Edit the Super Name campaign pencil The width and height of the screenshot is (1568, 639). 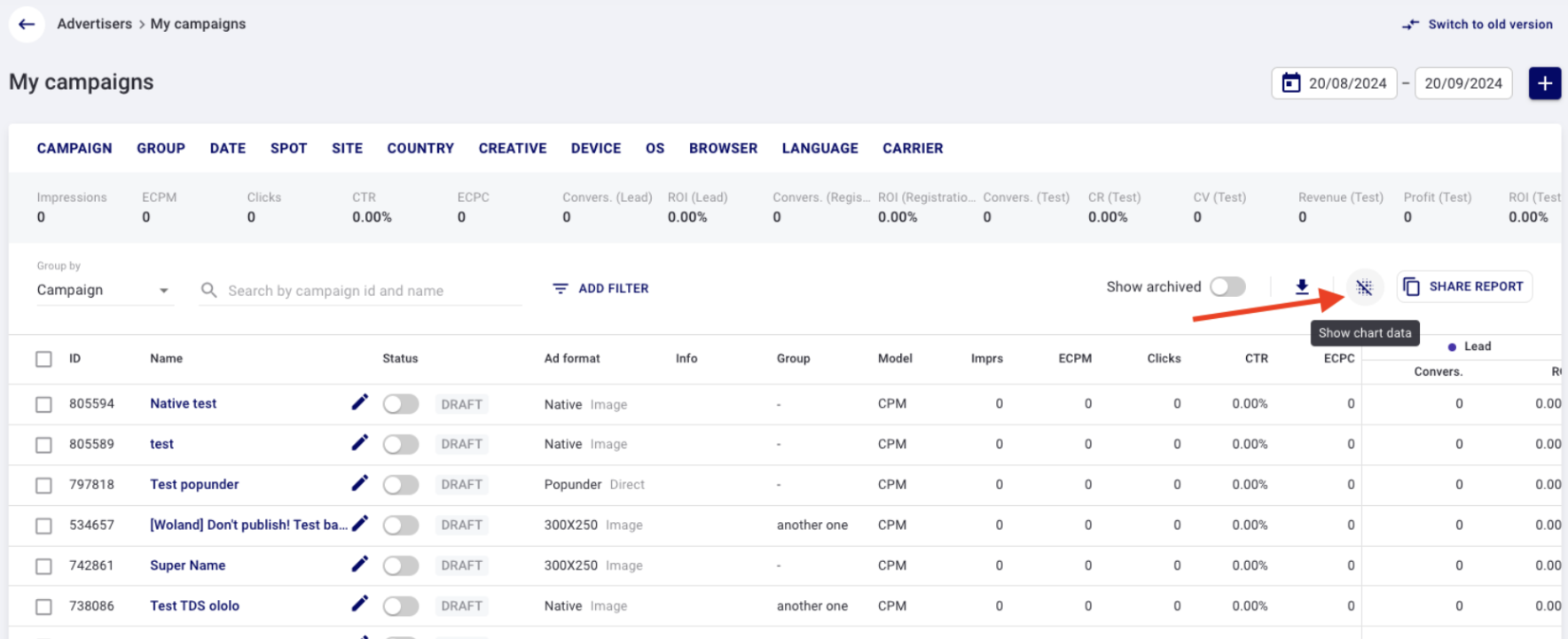point(359,565)
